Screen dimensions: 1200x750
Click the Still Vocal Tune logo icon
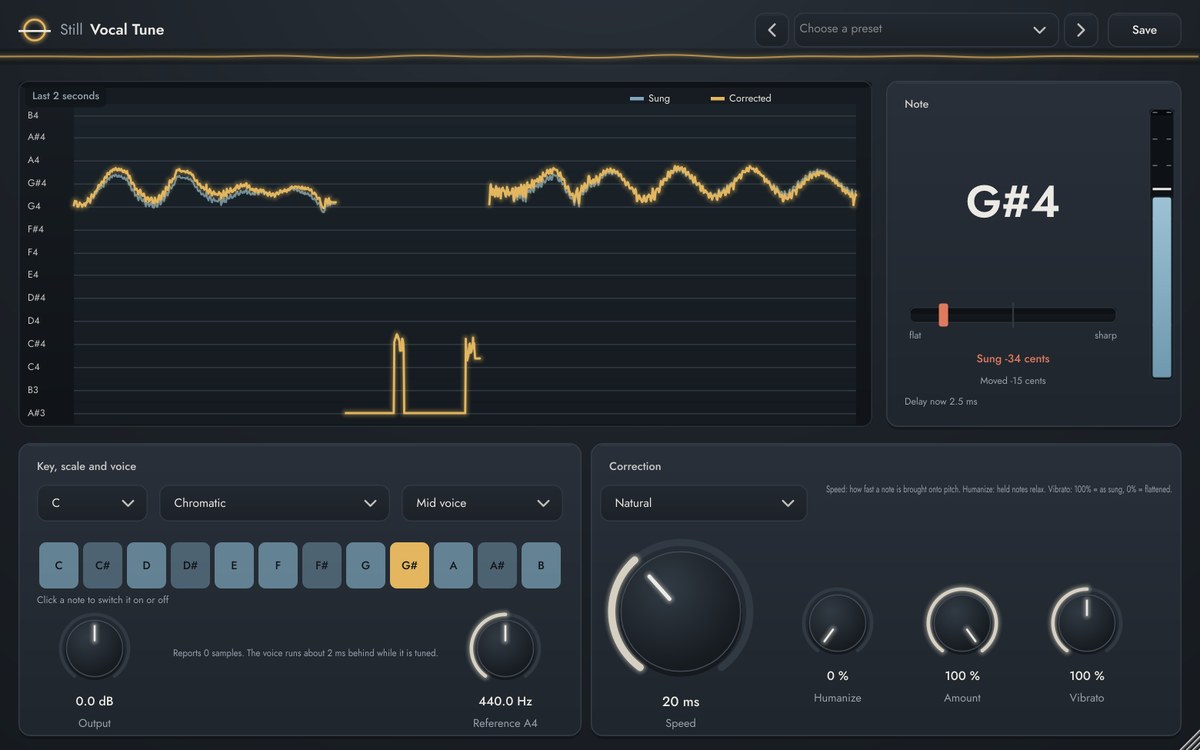[x=34, y=30]
